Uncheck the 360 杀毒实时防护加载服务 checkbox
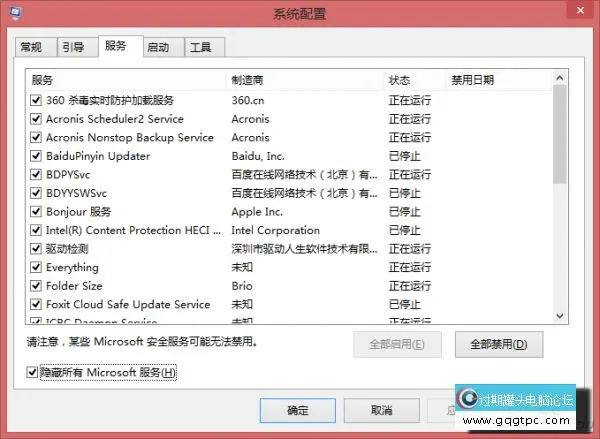The width and height of the screenshot is (600, 439). 36,100
